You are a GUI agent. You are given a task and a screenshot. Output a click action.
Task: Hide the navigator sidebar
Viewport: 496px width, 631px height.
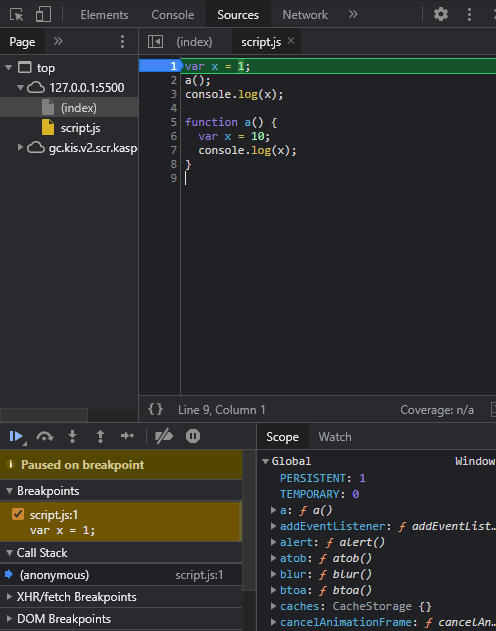click(x=155, y=41)
